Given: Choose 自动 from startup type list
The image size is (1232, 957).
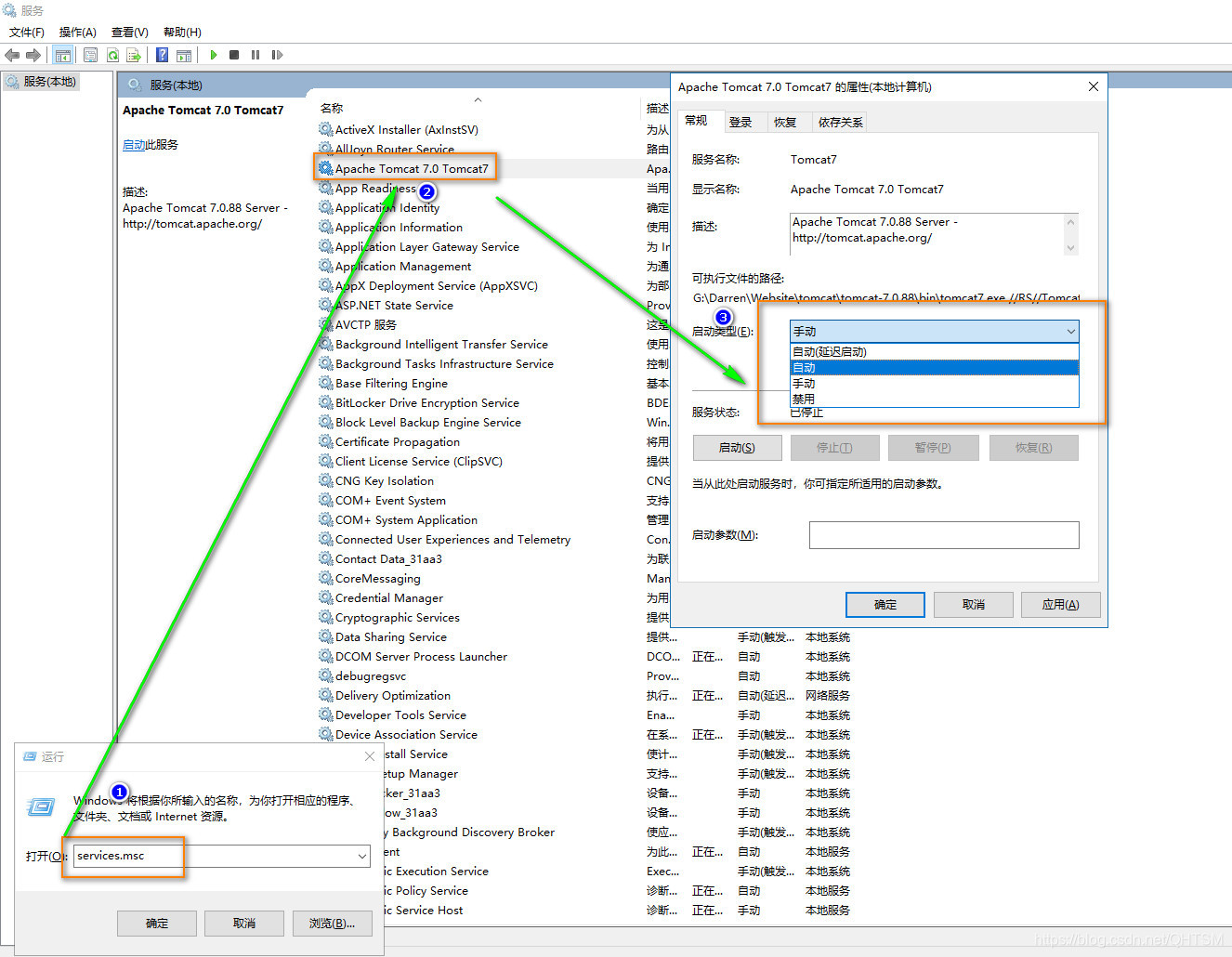Looking at the screenshot, I should (935, 367).
